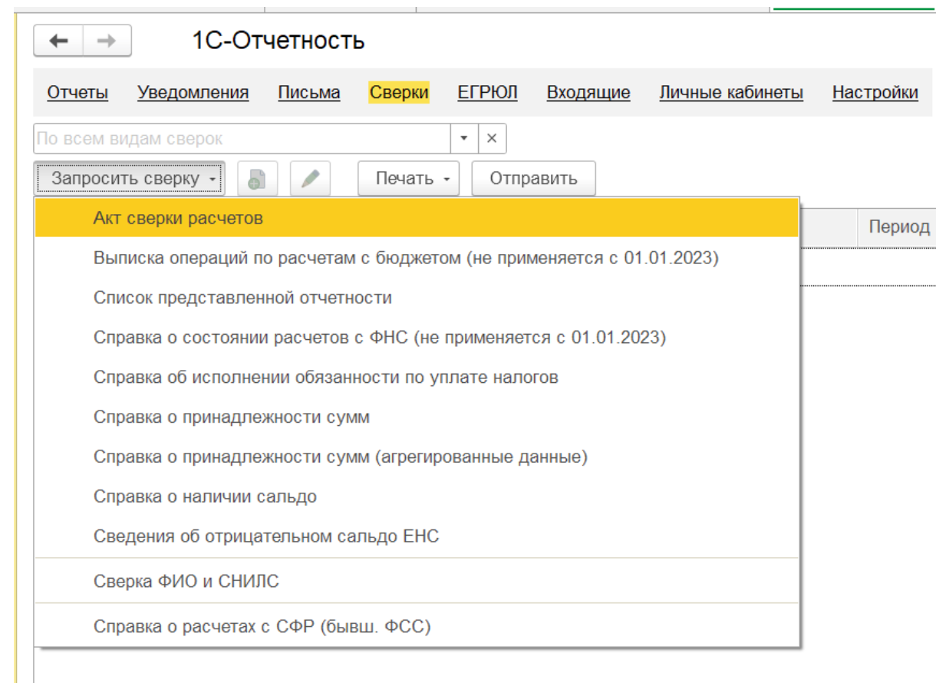
Task: Collapse the Запросить сверку dropdown
Action: [130, 179]
